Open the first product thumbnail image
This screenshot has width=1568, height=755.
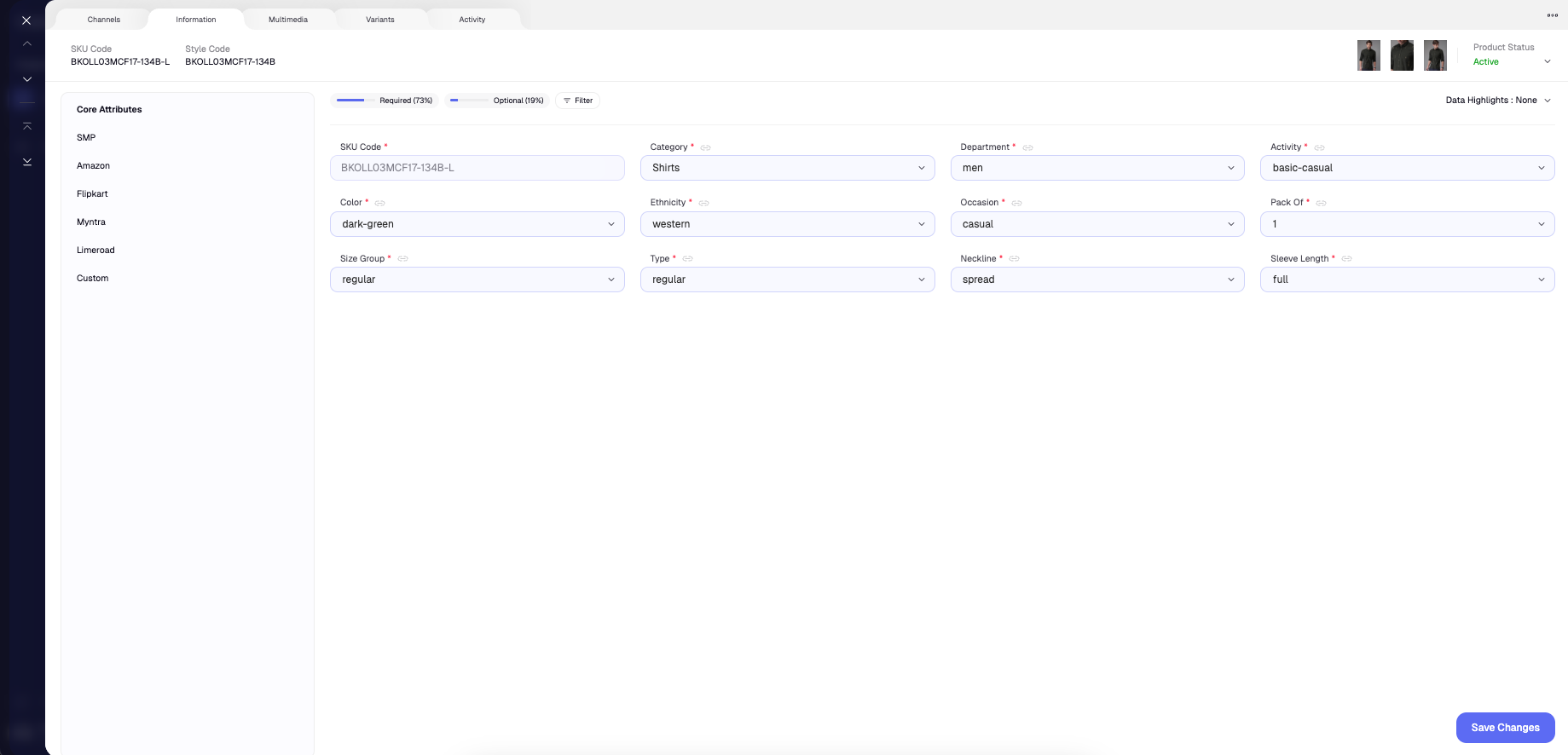(x=1368, y=55)
